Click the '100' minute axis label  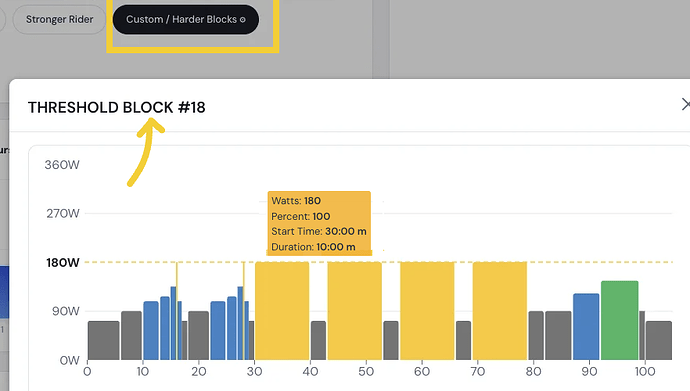tap(645, 372)
